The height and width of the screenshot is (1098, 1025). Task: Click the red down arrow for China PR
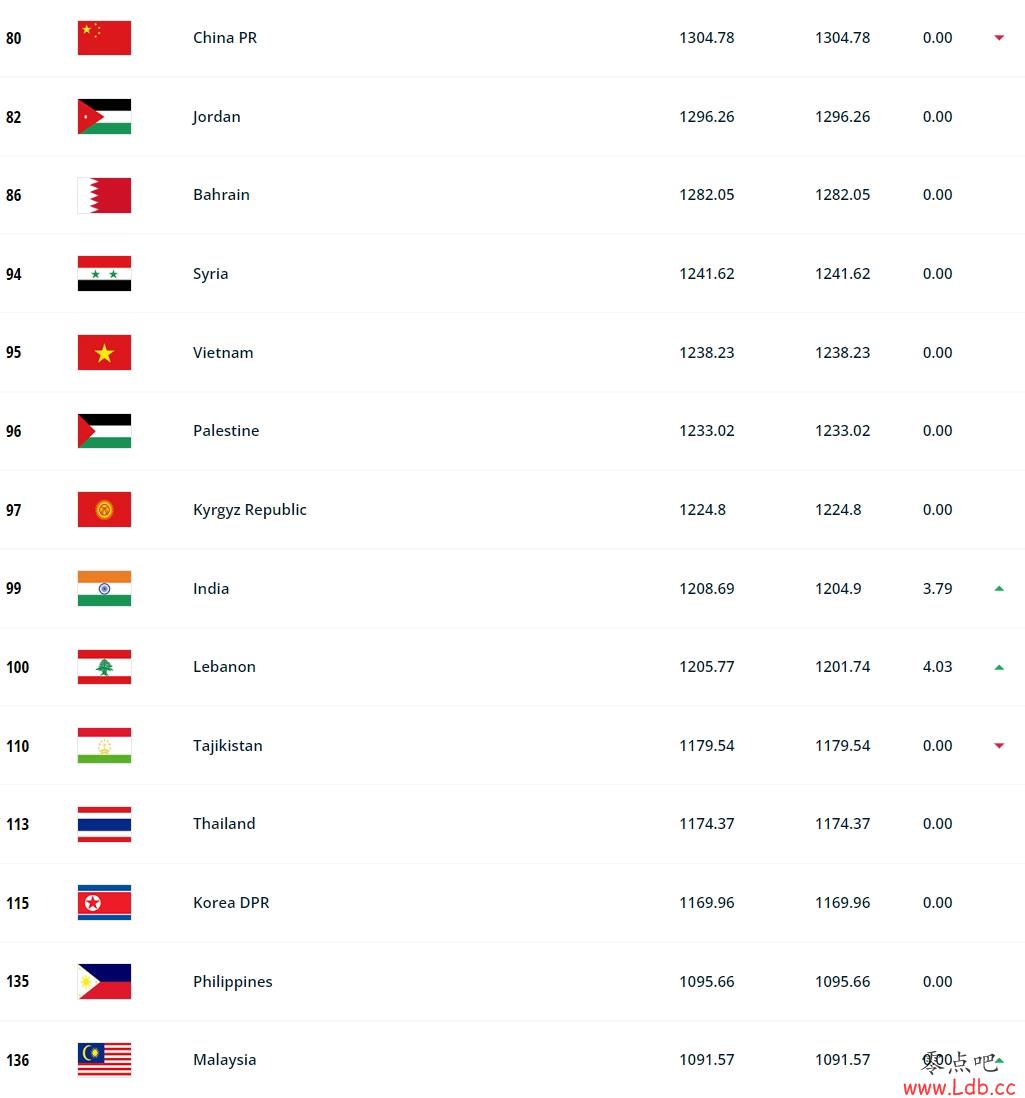point(999,38)
